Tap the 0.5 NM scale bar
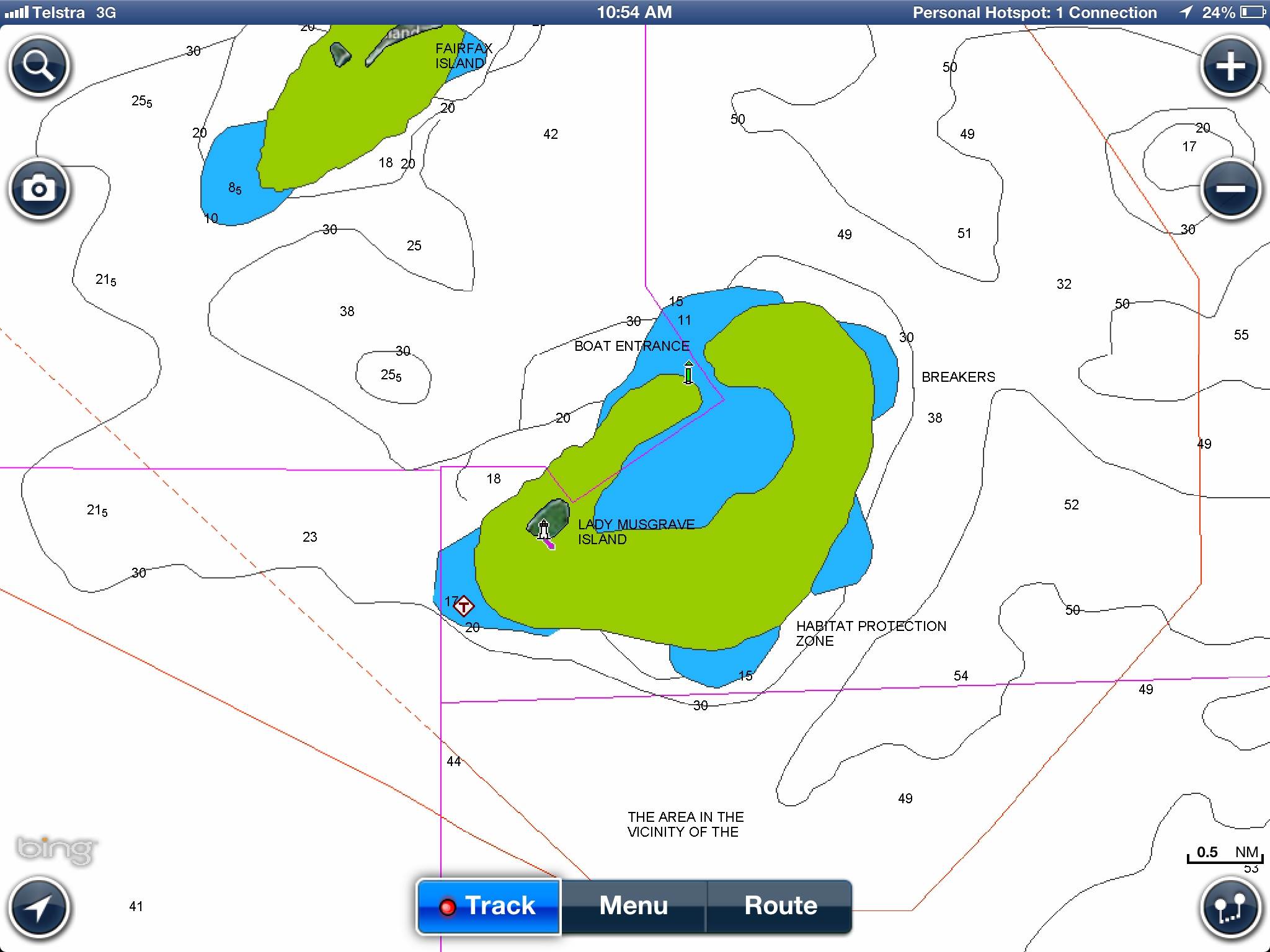The width and height of the screenshot is (1270, 952). point(1227,854)
